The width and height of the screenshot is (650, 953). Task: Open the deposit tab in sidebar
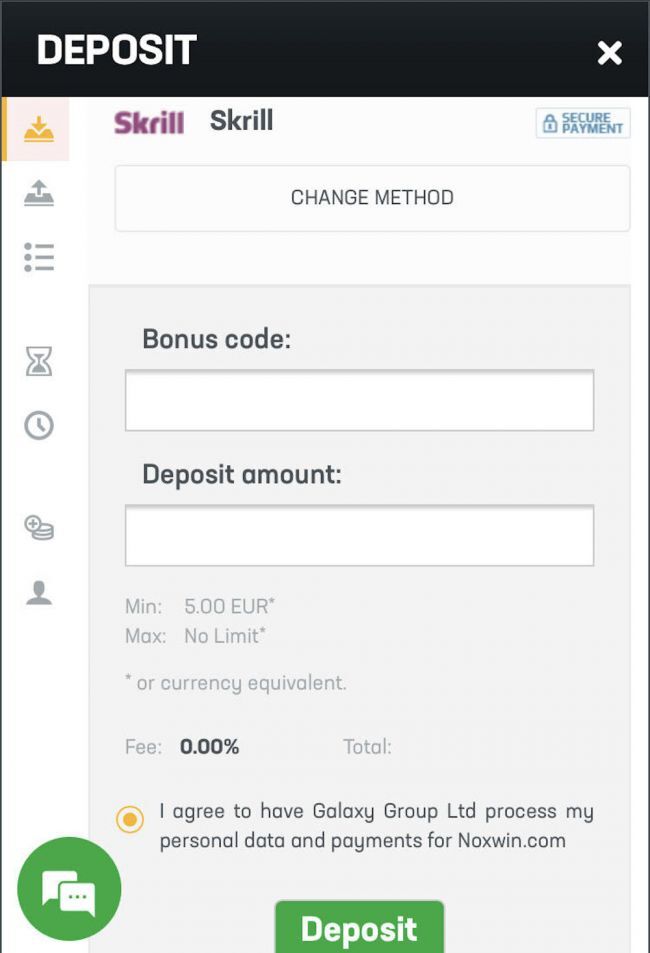click(38, 129)
